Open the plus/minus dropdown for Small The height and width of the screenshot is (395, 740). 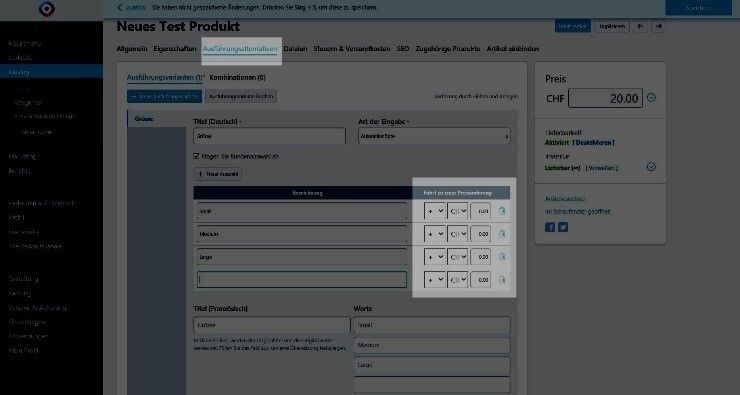[x=435, y=211]
